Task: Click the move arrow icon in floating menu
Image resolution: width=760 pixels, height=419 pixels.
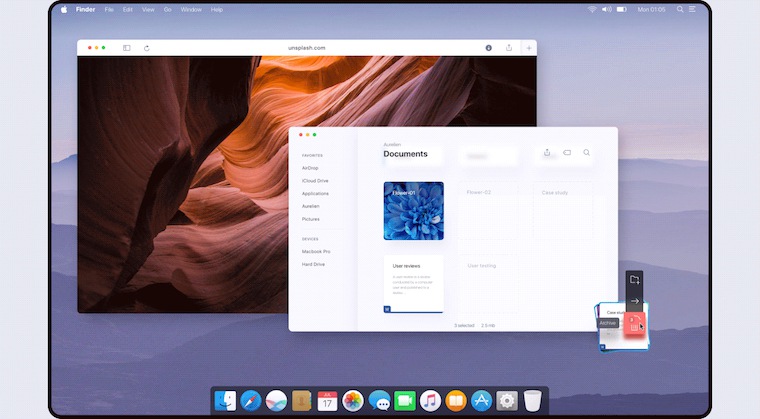Action: coord(634,301)
